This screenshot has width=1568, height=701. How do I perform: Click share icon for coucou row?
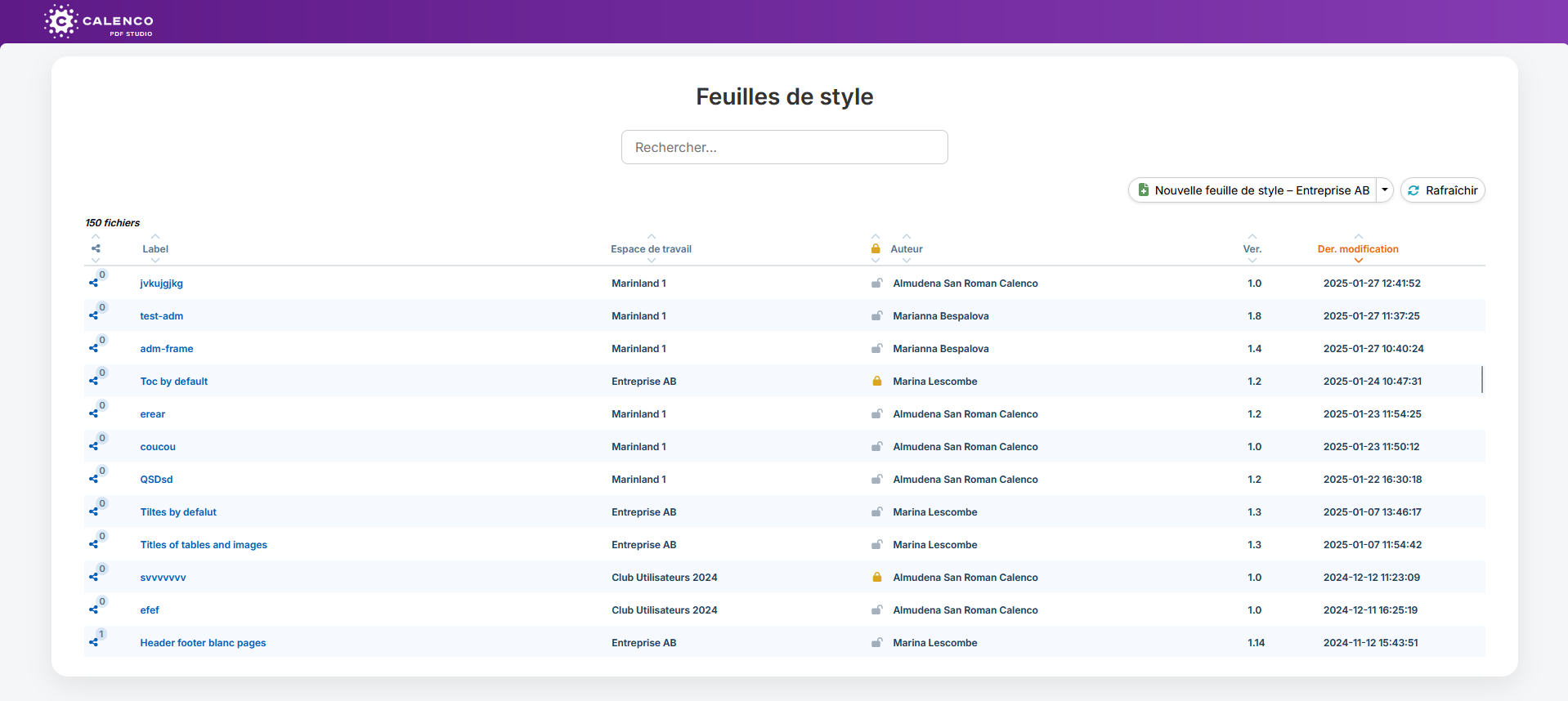[94, 446]
